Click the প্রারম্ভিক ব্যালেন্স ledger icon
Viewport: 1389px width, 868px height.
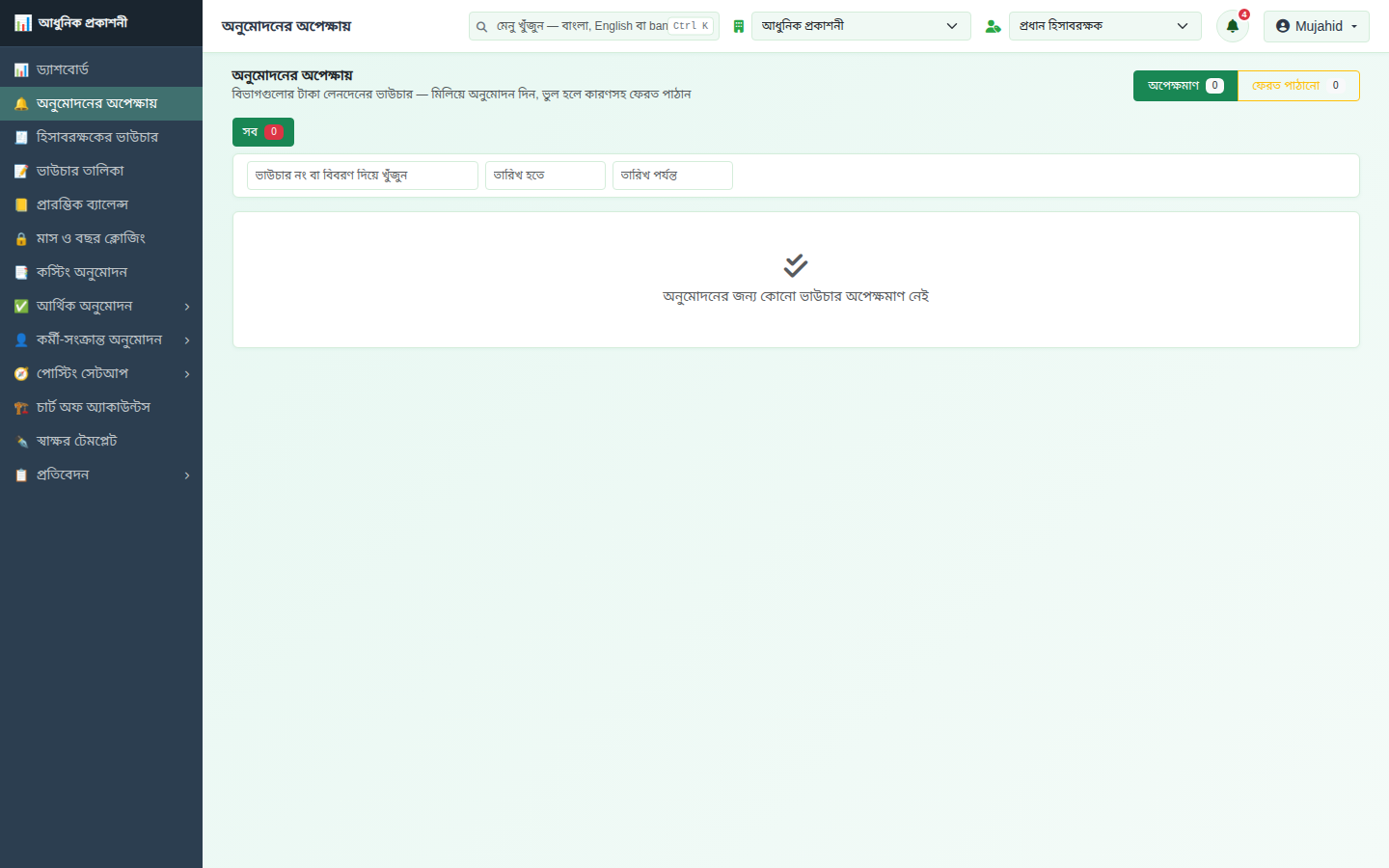[x=21, y=204]
